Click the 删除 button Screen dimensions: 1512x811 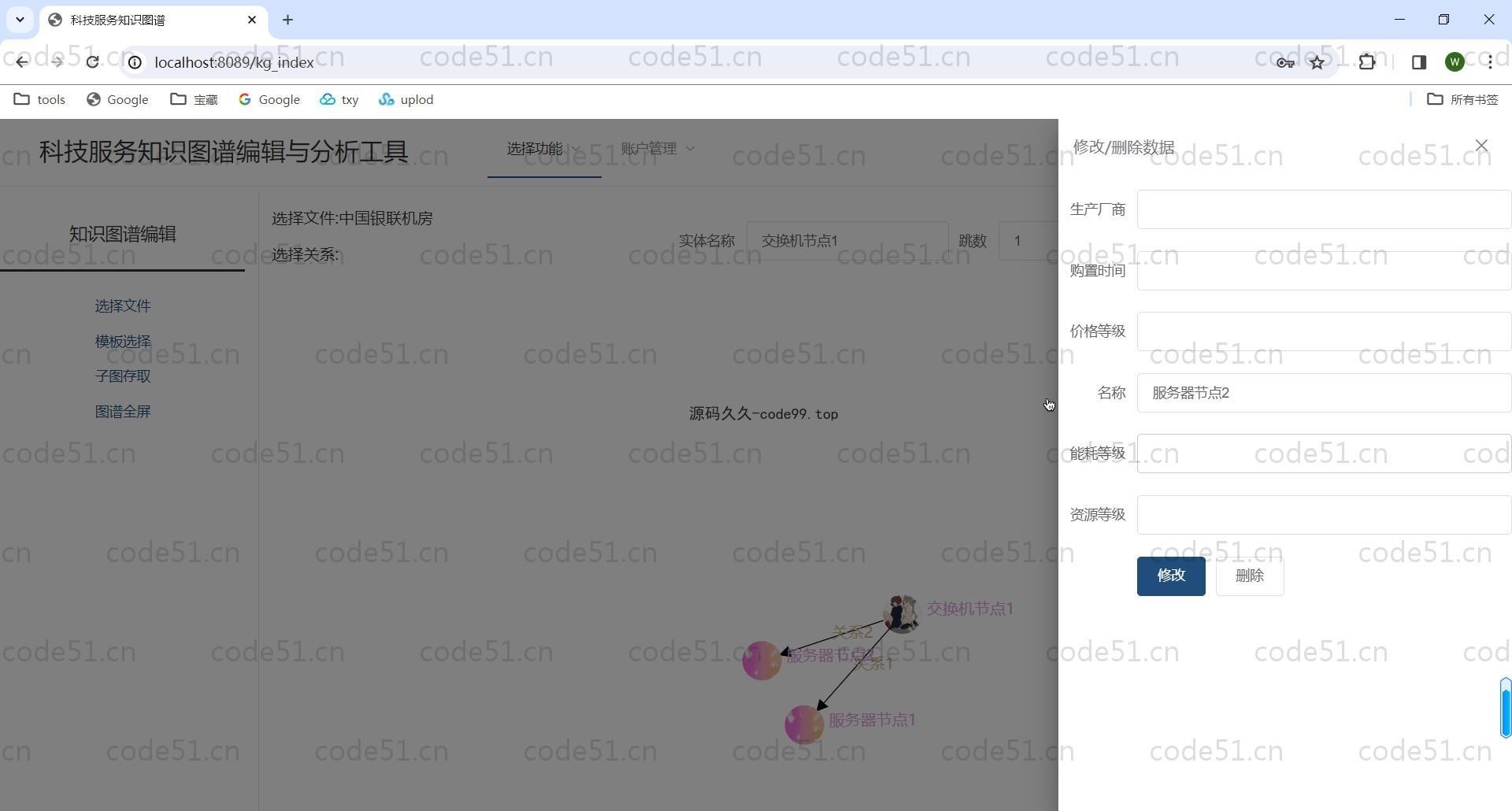(x=1249, y=576)
